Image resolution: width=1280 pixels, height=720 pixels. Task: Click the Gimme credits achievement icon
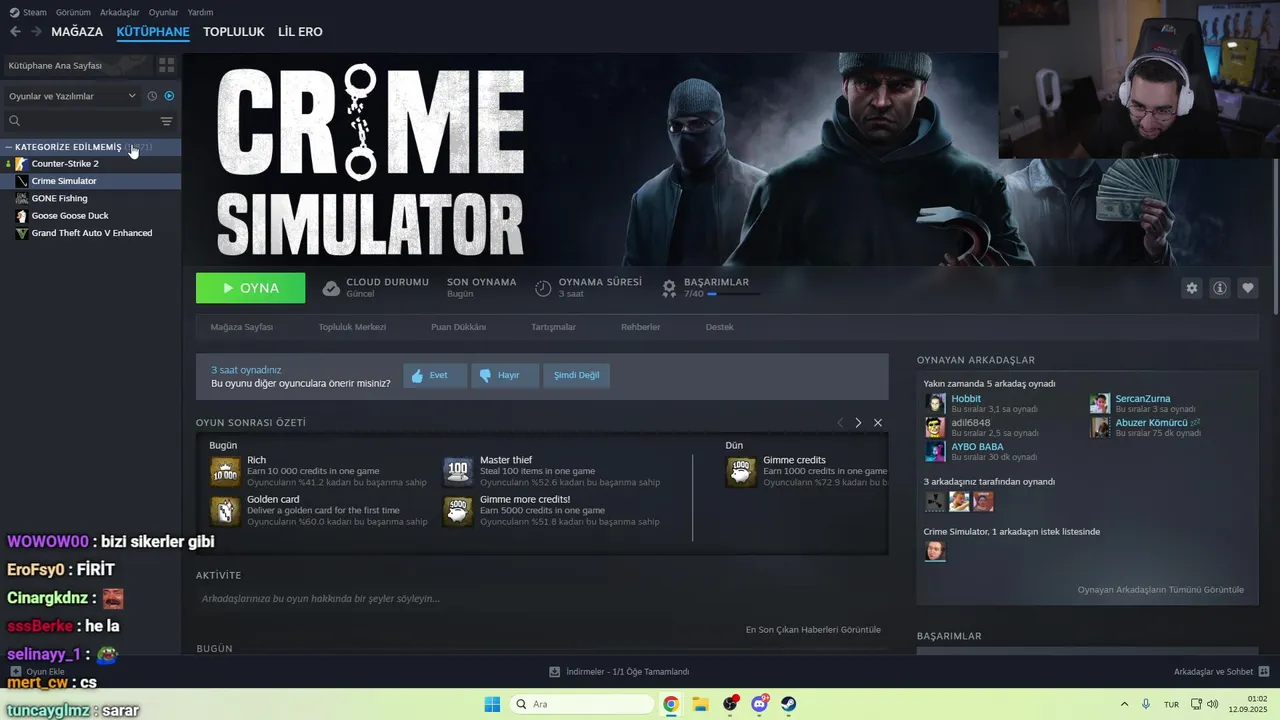point(741,471)
